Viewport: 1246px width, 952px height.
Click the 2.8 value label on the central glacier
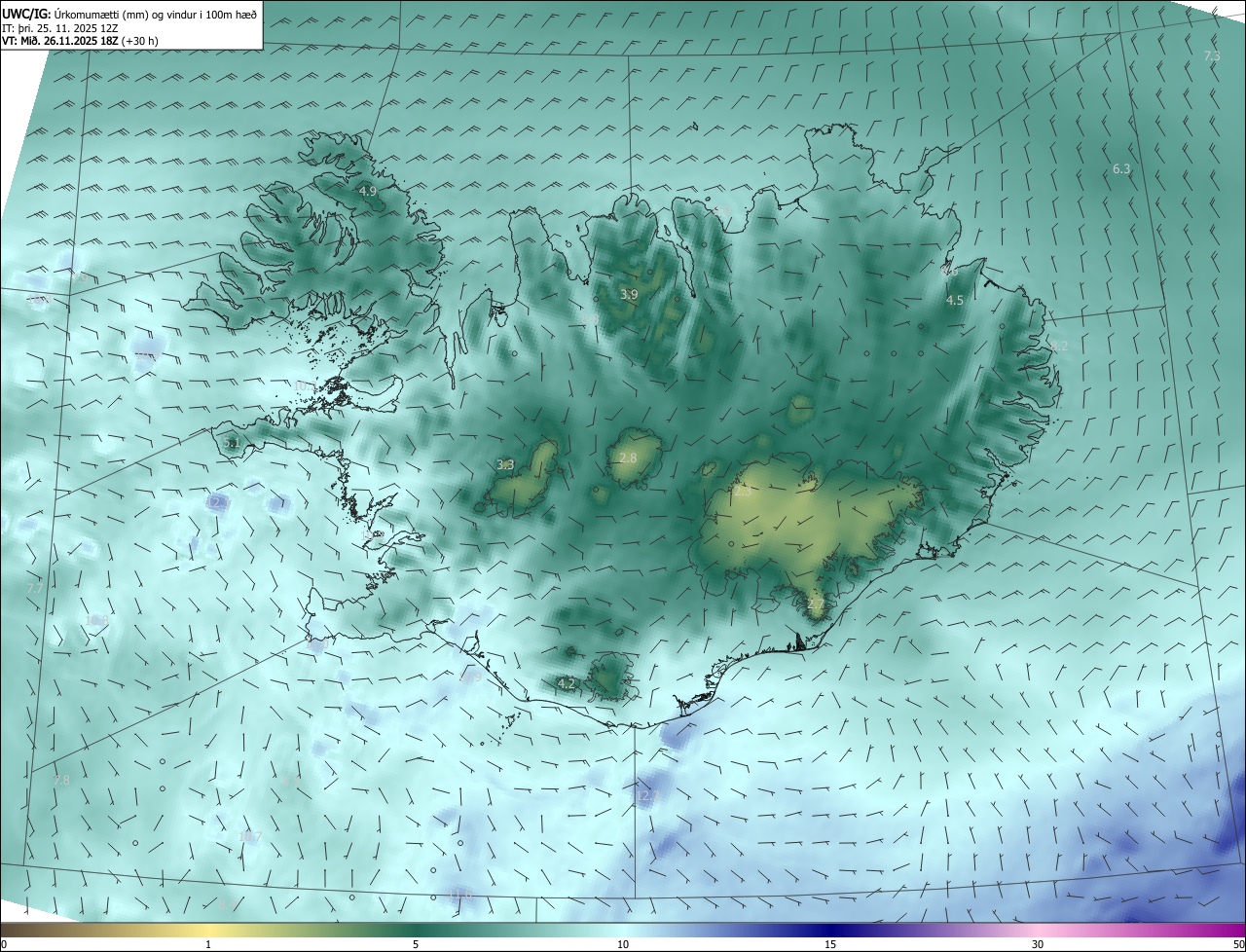628,458
